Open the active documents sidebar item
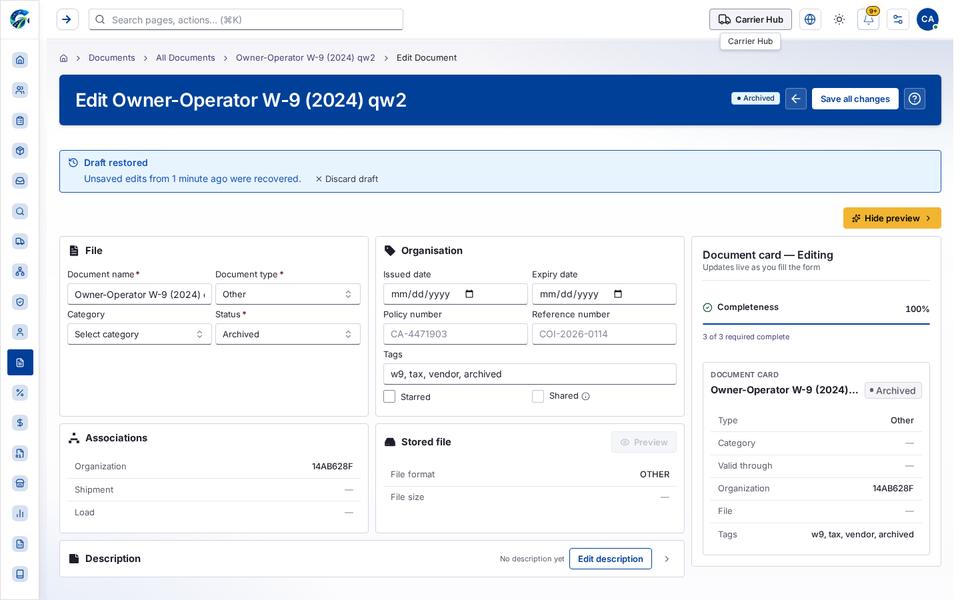960x600 pixels. click(20, 362)
